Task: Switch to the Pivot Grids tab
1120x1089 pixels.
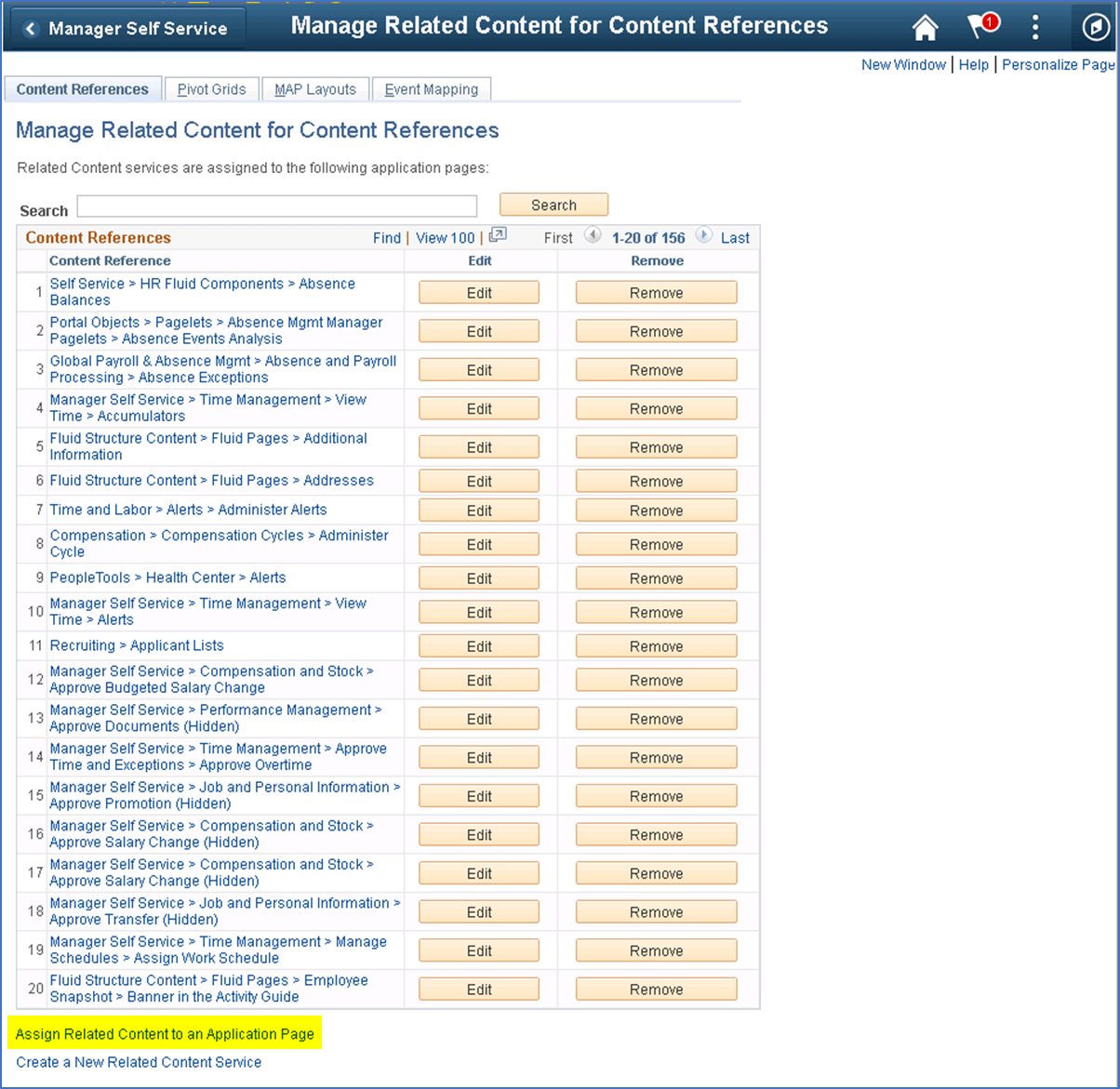Action: pyautogui.click(x=212, y=89)
